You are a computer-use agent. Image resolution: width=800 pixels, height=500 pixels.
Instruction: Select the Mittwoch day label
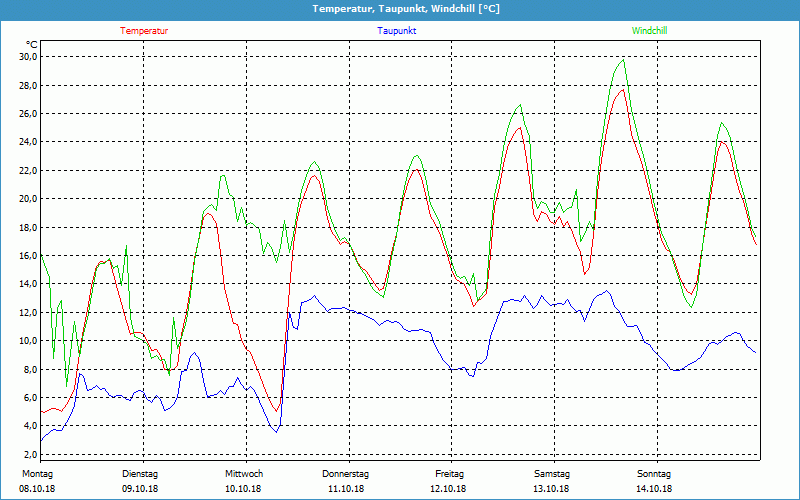point(244,474)
